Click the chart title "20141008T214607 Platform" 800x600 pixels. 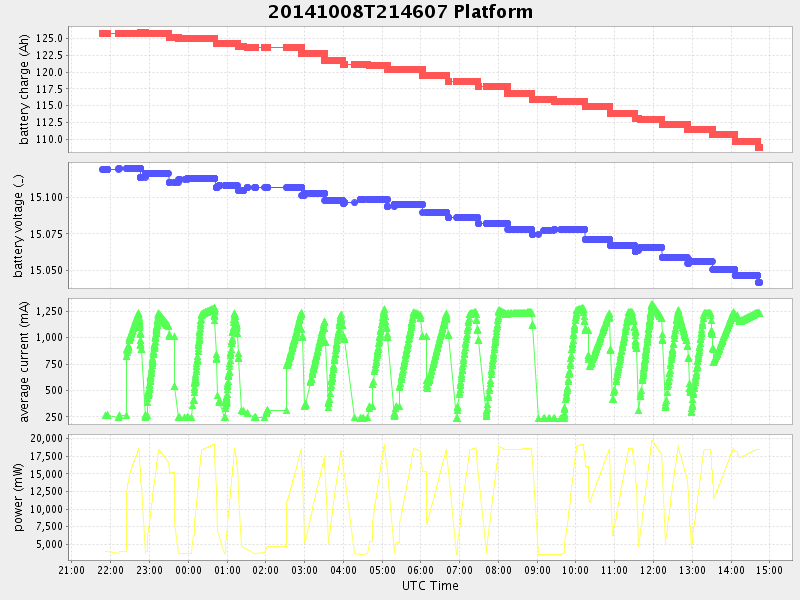point(400,12)
